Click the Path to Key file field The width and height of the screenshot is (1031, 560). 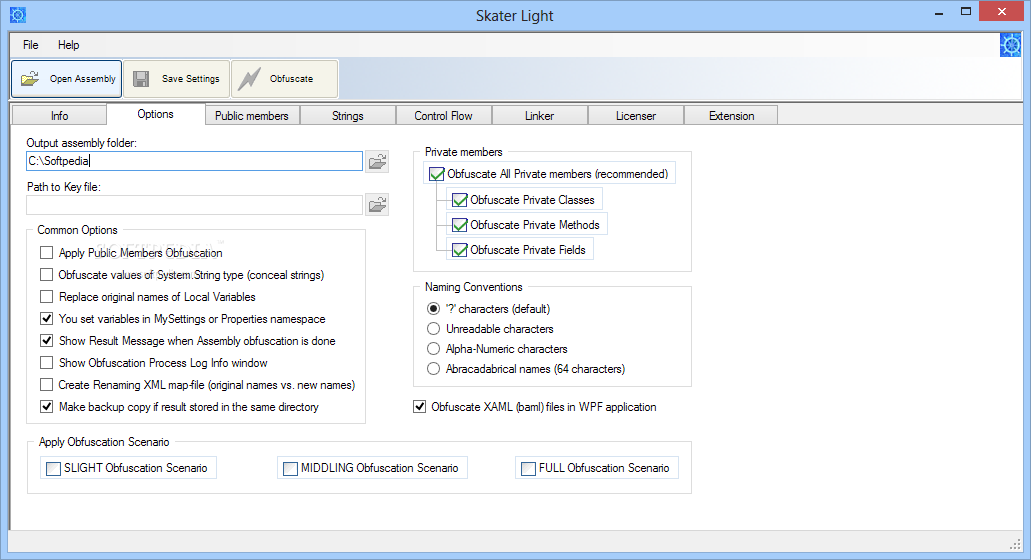coord(195,205)
